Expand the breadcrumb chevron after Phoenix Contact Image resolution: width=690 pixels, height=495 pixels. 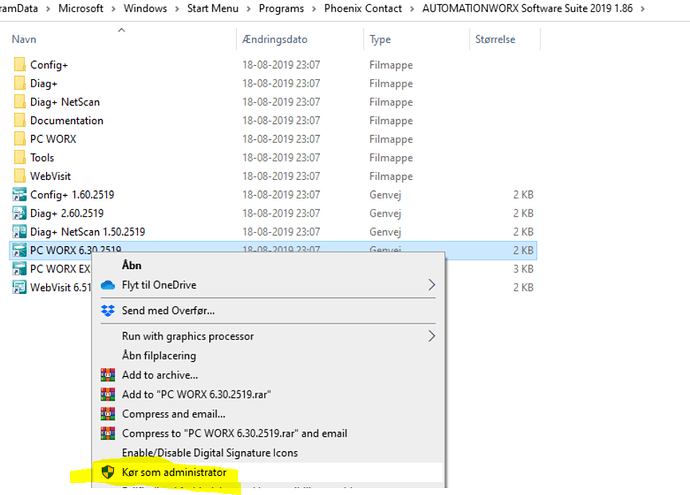412,9
